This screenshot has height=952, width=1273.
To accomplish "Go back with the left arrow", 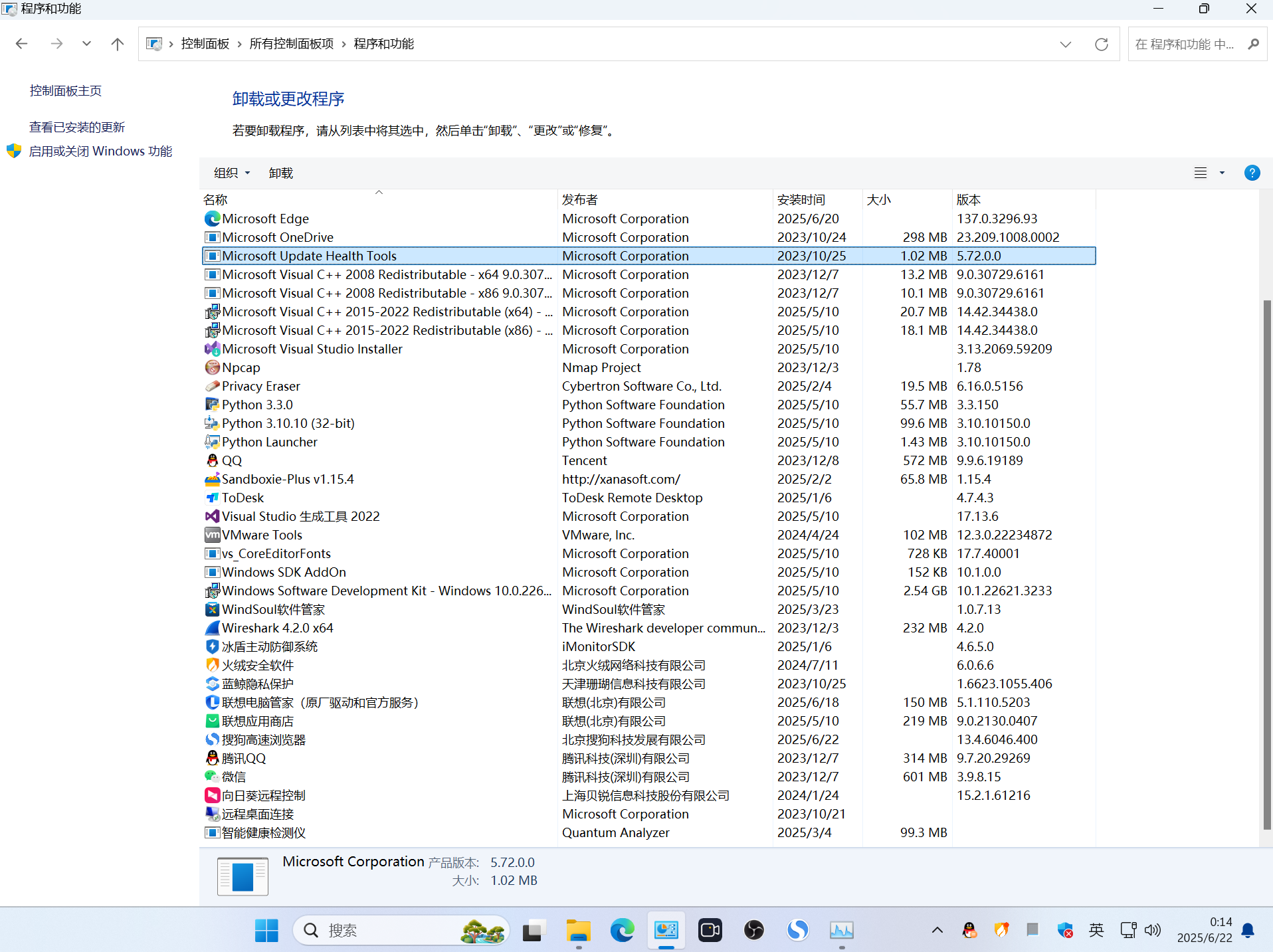I will coord(21,44).
